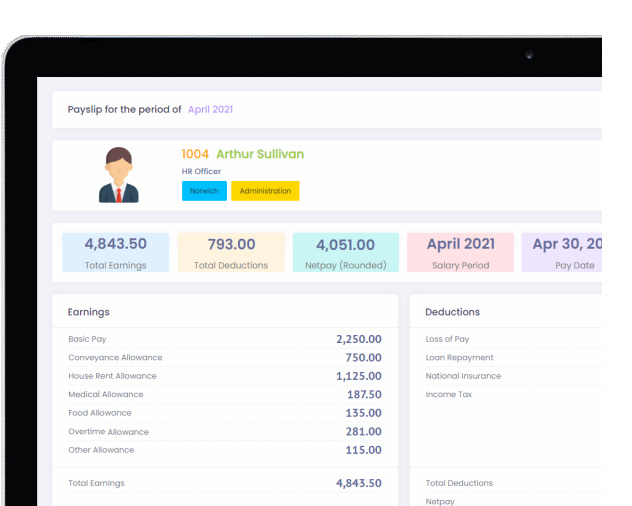Click the HR Officer job title
The image size is (632, 506).
201,172
